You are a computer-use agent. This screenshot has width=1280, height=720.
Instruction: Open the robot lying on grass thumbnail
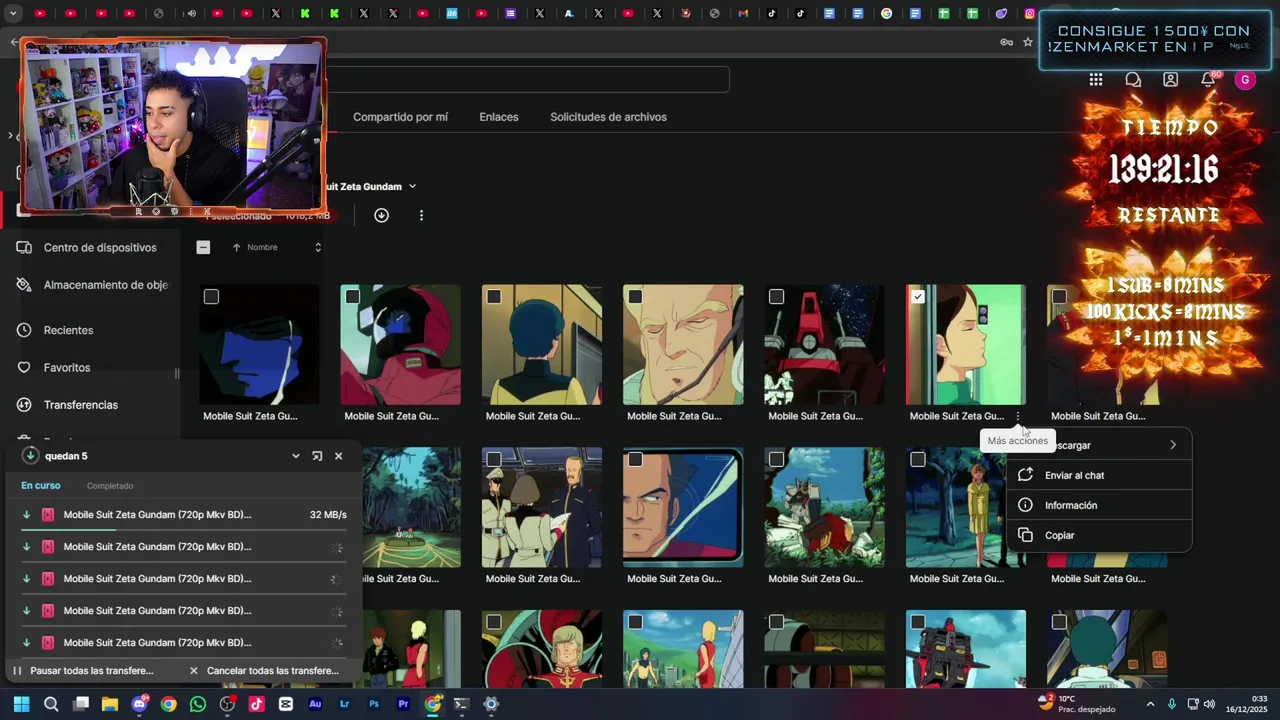pyautogui.click(x=824, y=508)
